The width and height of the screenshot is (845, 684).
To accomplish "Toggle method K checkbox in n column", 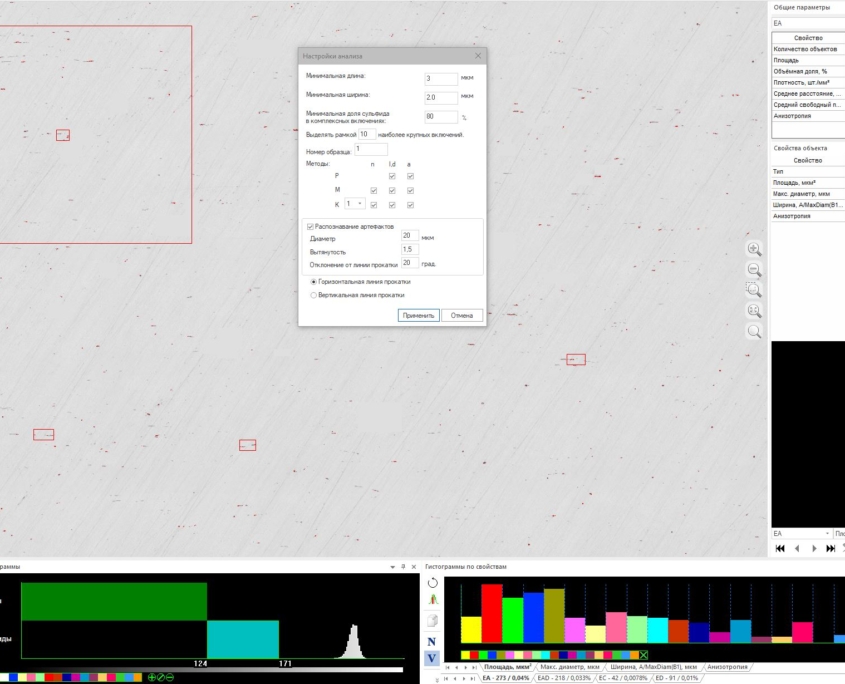I will click(373, 205).
